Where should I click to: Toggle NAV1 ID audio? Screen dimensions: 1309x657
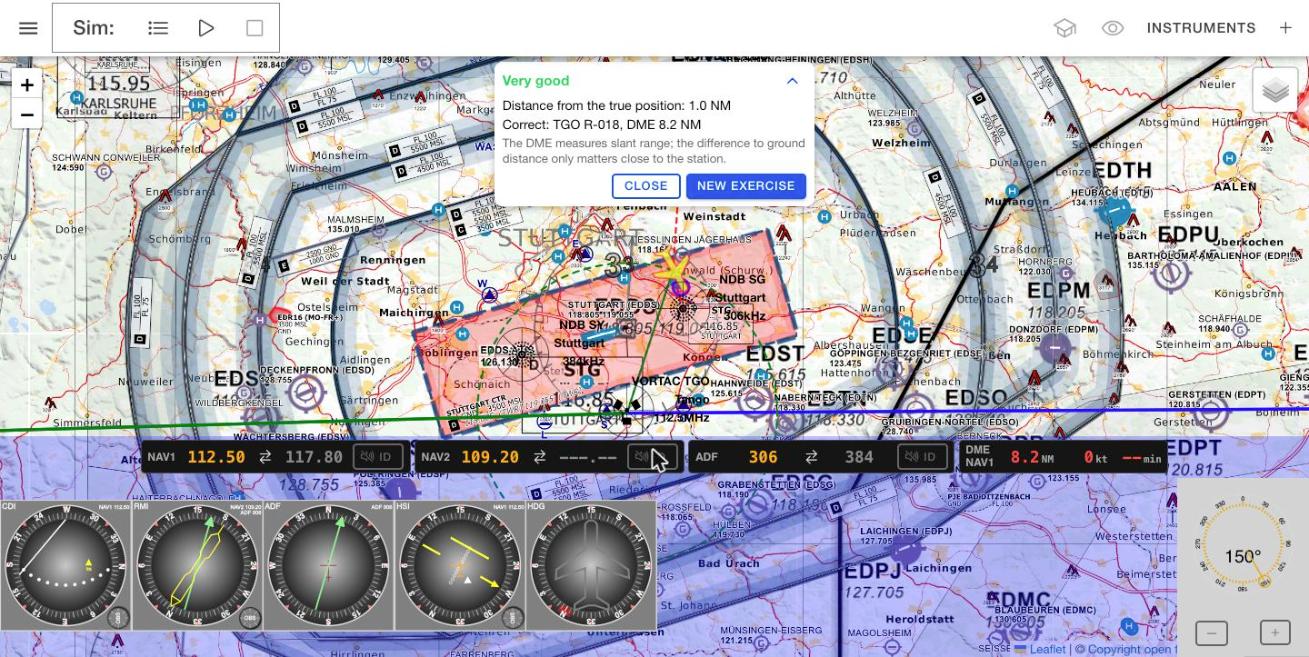click(x=379, y=457)
